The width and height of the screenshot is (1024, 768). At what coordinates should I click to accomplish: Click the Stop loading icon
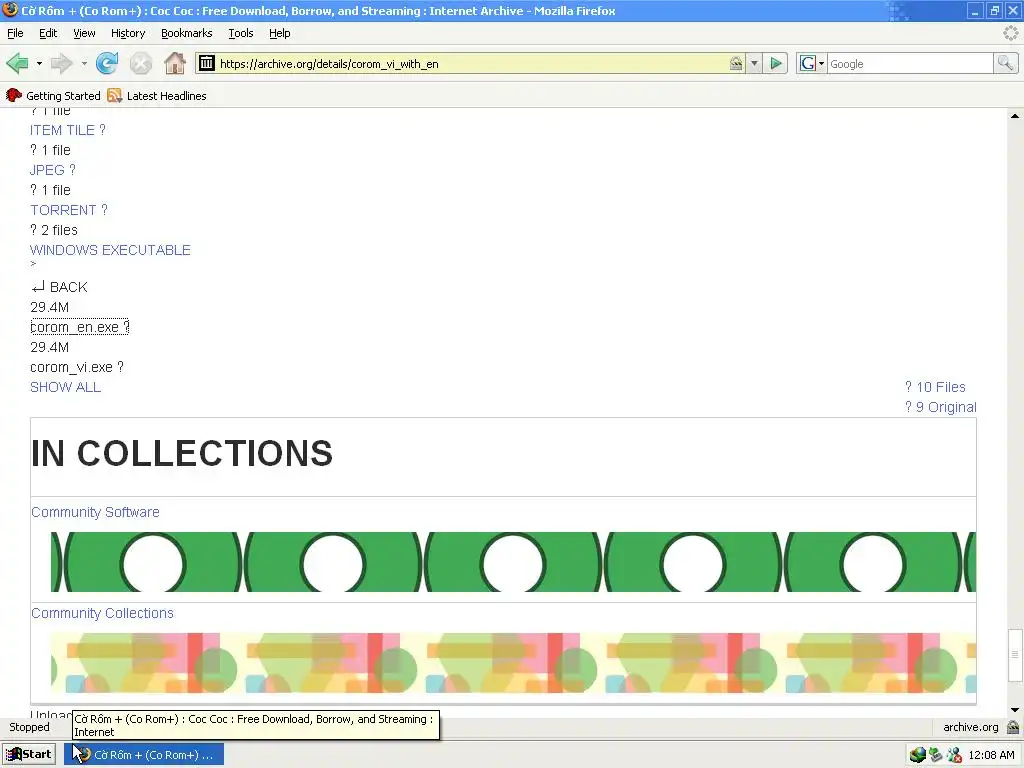(x=140, y=63)
